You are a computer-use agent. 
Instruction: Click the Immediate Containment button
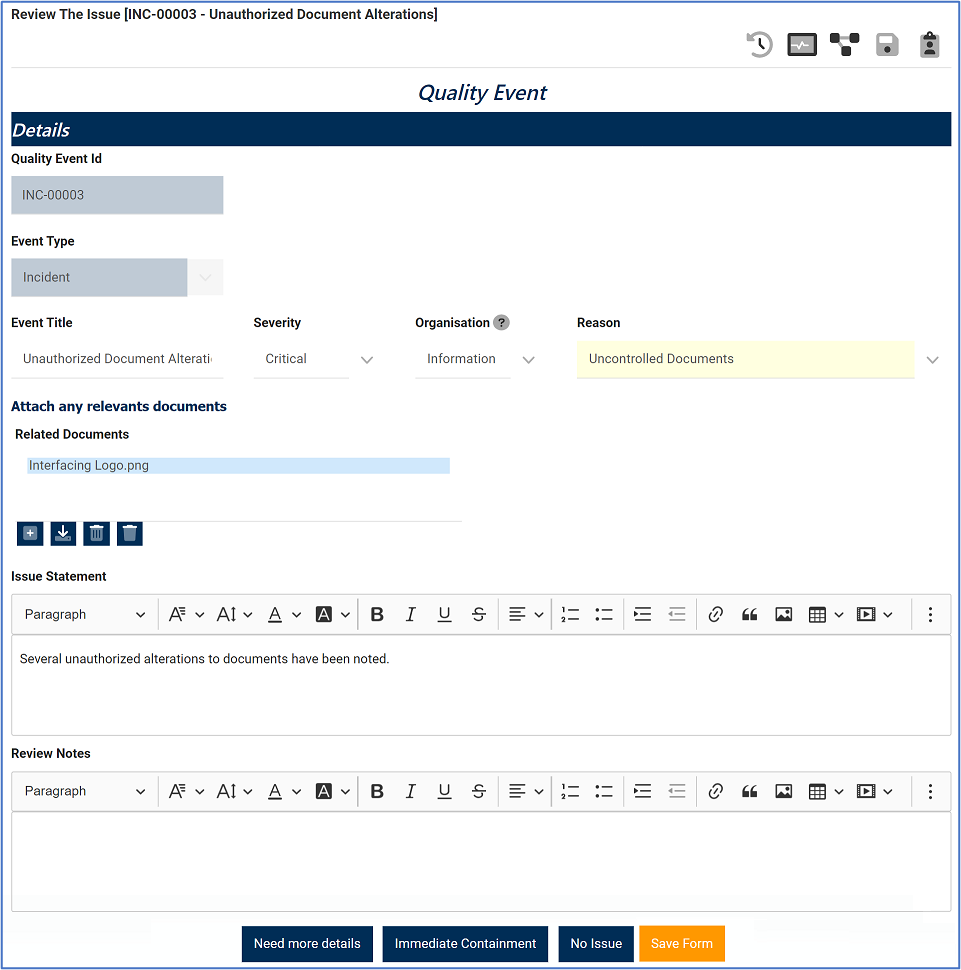(465, 943)
